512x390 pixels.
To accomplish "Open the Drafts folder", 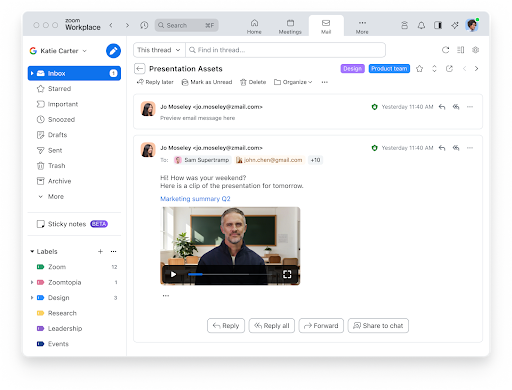I will pyautogui.click(x=74, y=135).
